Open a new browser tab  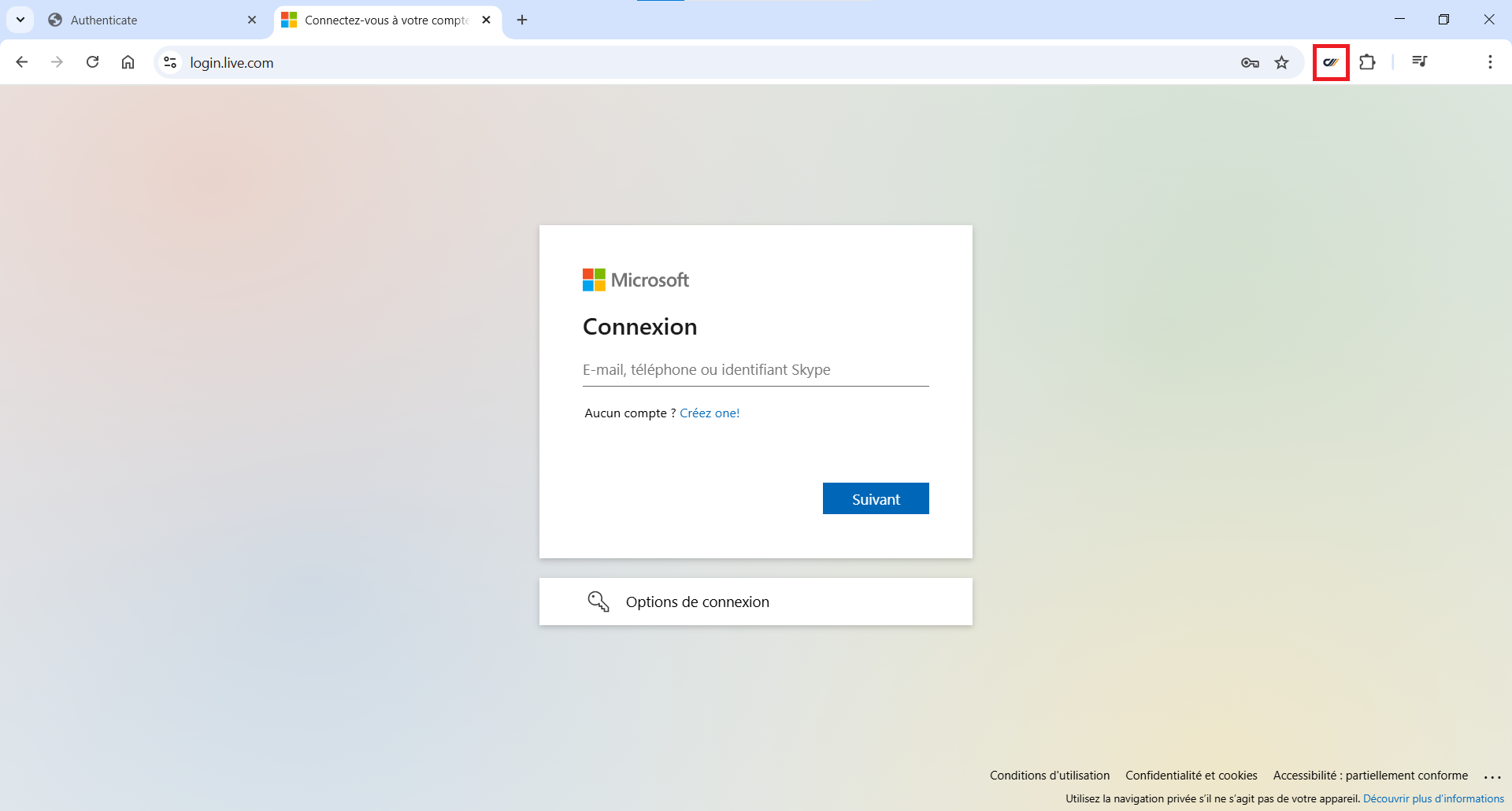pyautogui.click(x=522, y=20)
